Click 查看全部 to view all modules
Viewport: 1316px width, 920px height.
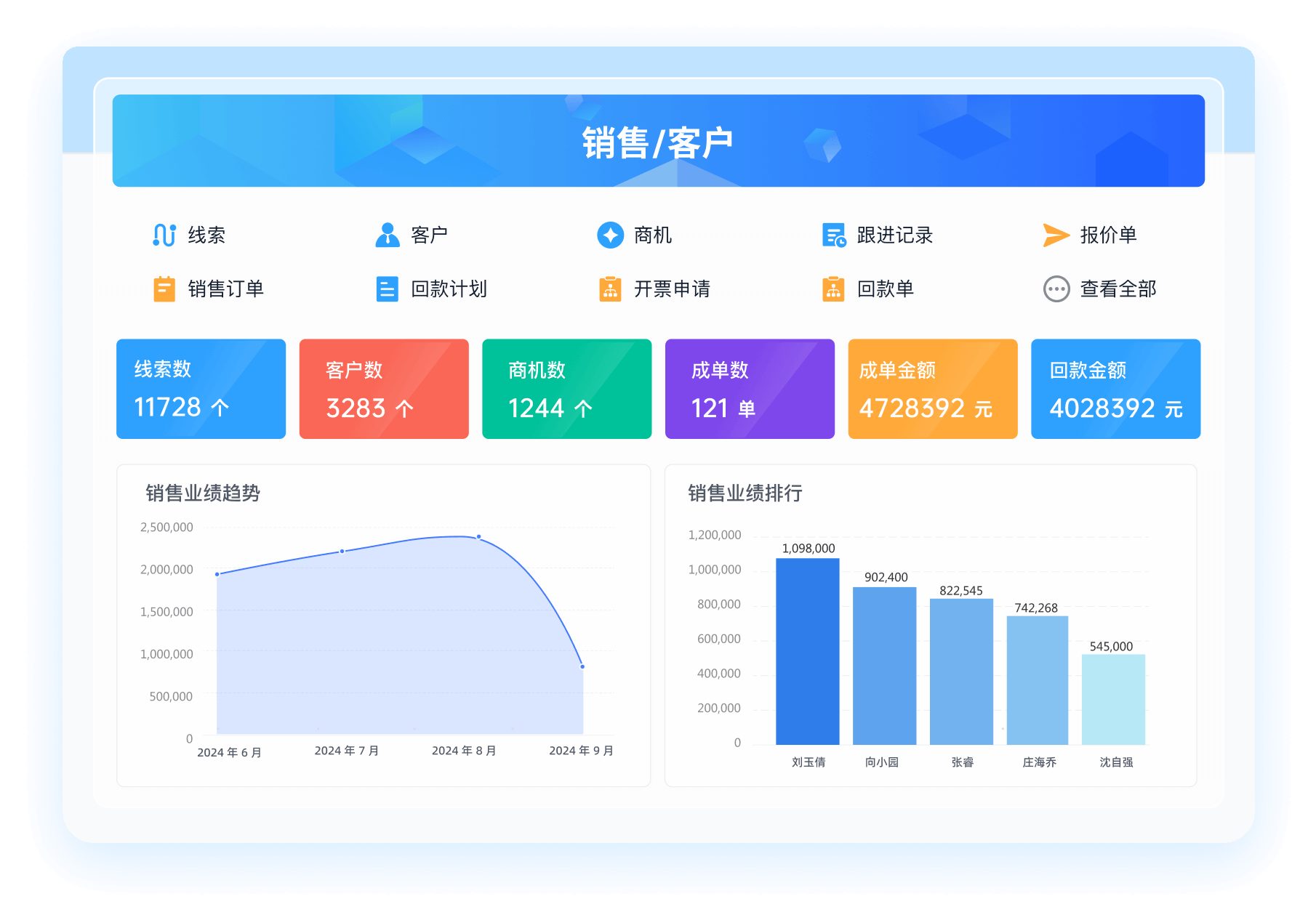[1056, 288]
